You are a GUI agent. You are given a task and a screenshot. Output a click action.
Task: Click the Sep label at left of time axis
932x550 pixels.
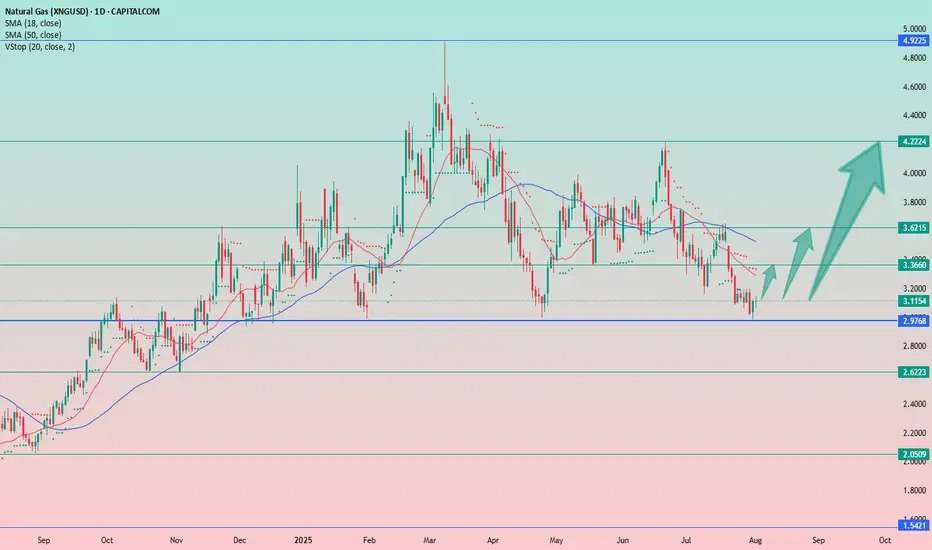[x=43, y=540]
